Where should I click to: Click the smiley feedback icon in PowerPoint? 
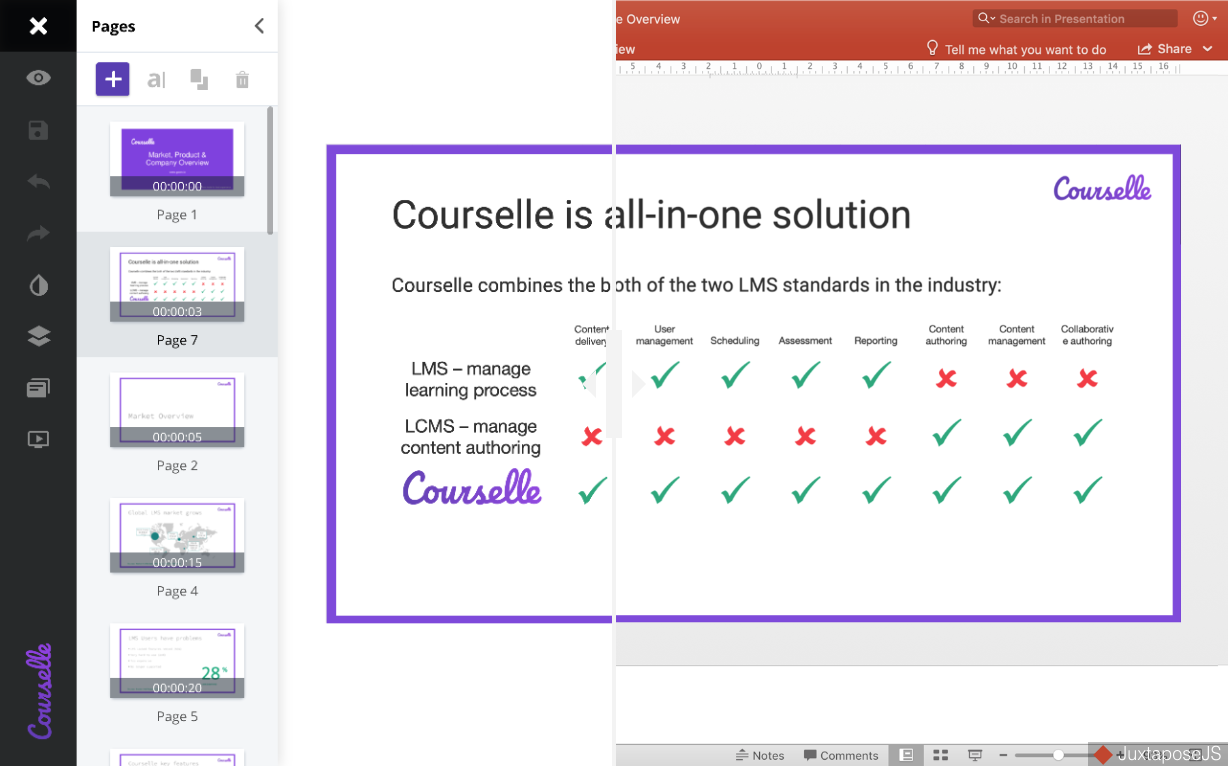(x=1201, y=18)
